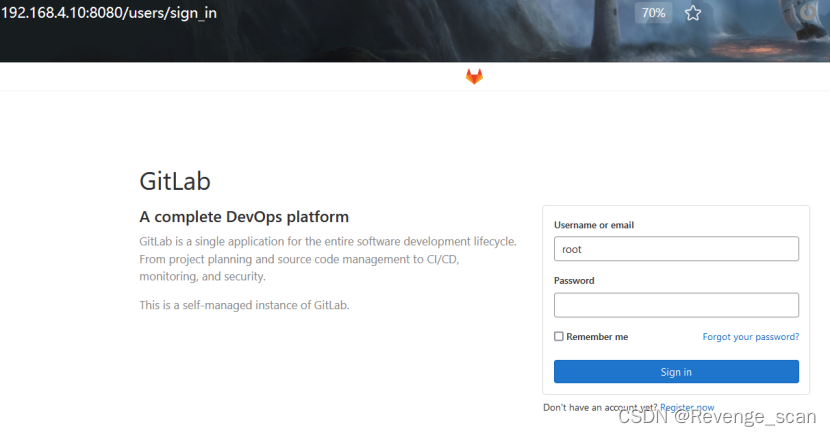Reset the 70% zoom level badge
Viewport: 831px width, 436px height.
point(653,13)
